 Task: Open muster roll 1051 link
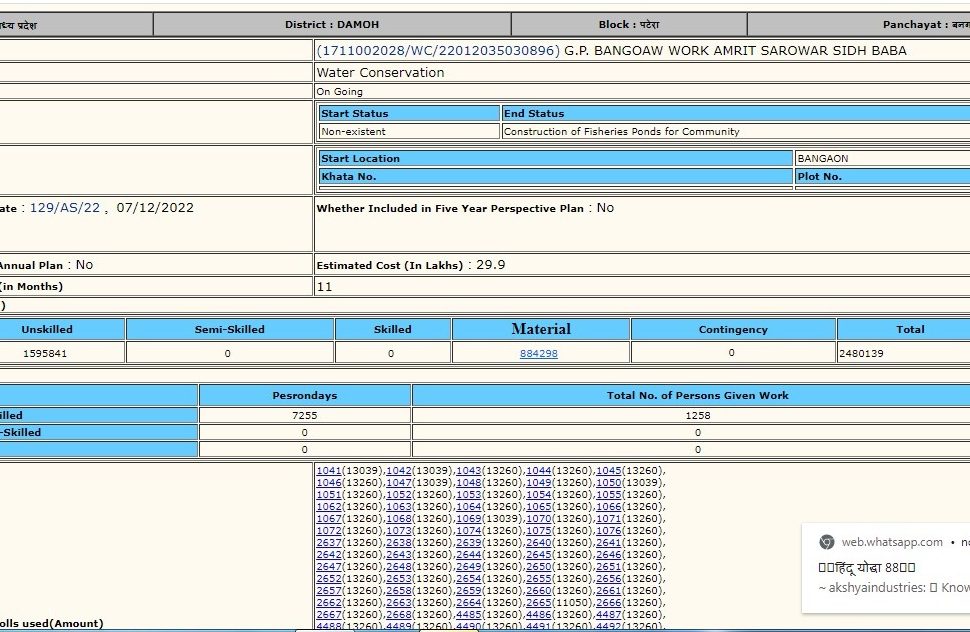[328, 495]
